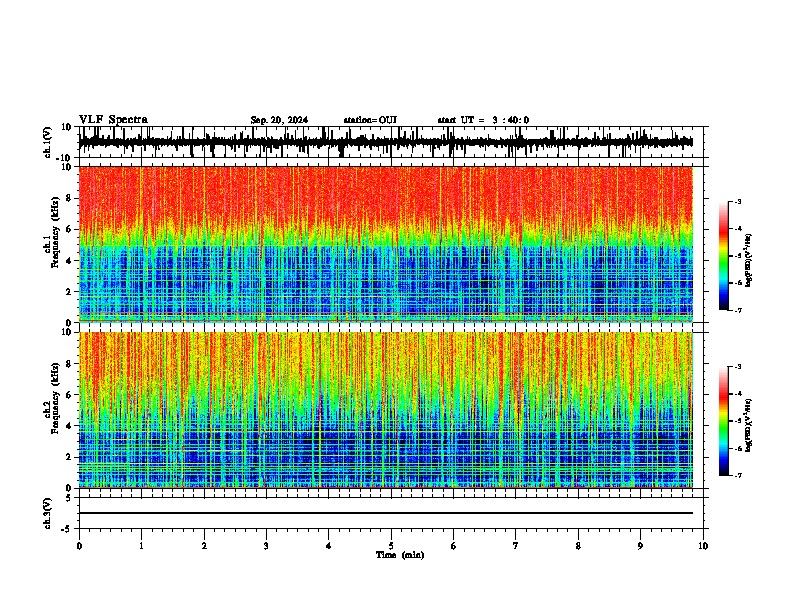This screenshot has width=792, height=612.
Task: Click the "1" minute tick on the time axis
Action: point(141,546)
